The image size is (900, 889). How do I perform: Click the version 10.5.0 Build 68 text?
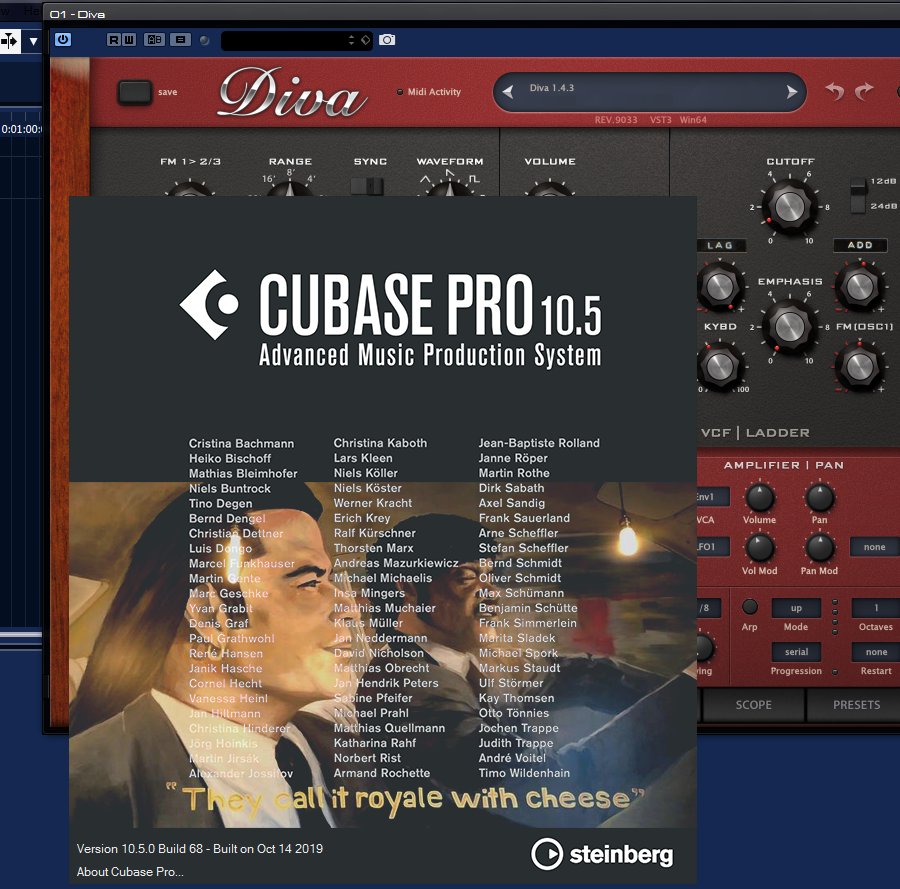200,848
